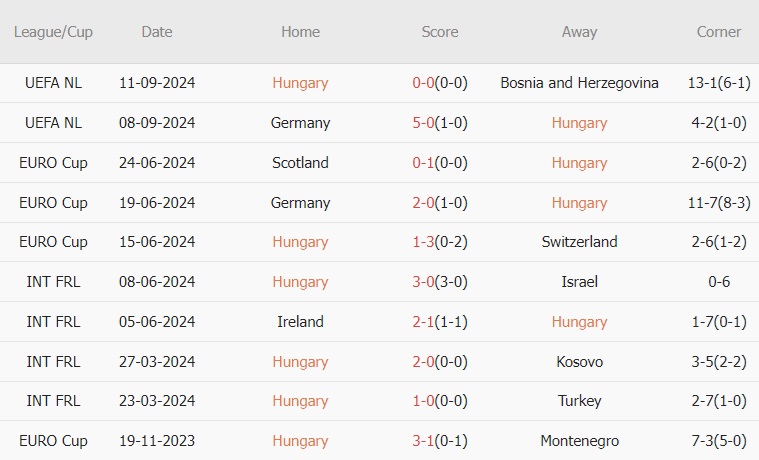Open Bosnia and Herzegovina team link
The image size is (759, 460).
tap(579, 83)
